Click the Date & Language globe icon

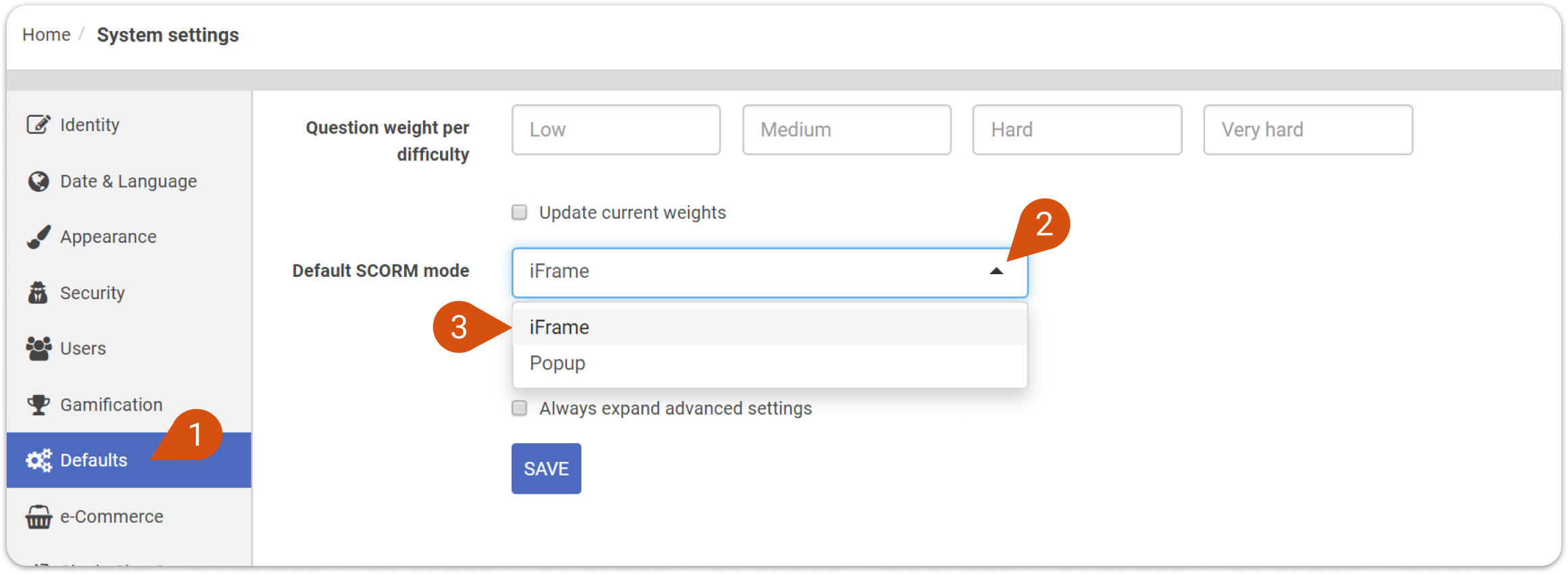pos(39,181)
